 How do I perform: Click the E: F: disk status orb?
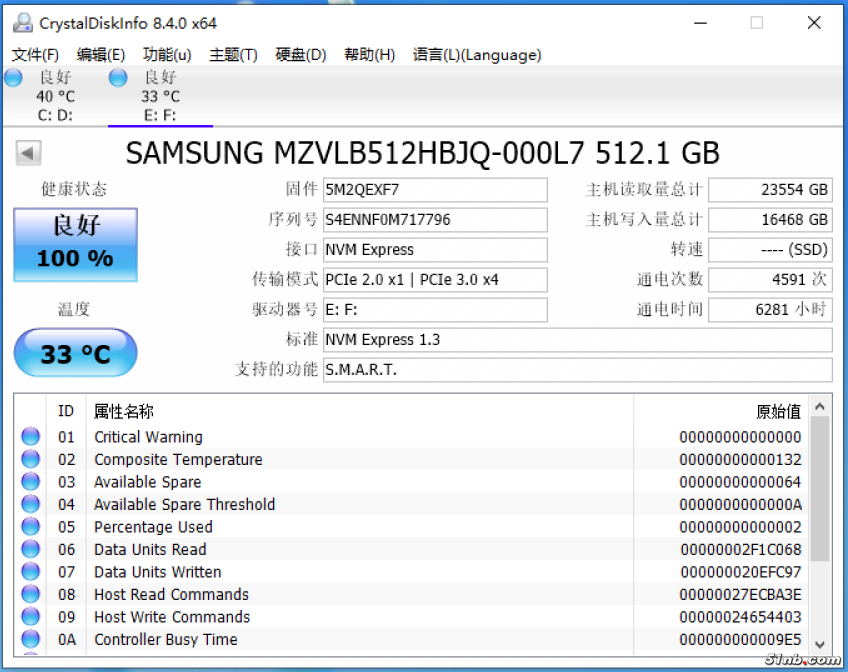[x=118, y=78]
